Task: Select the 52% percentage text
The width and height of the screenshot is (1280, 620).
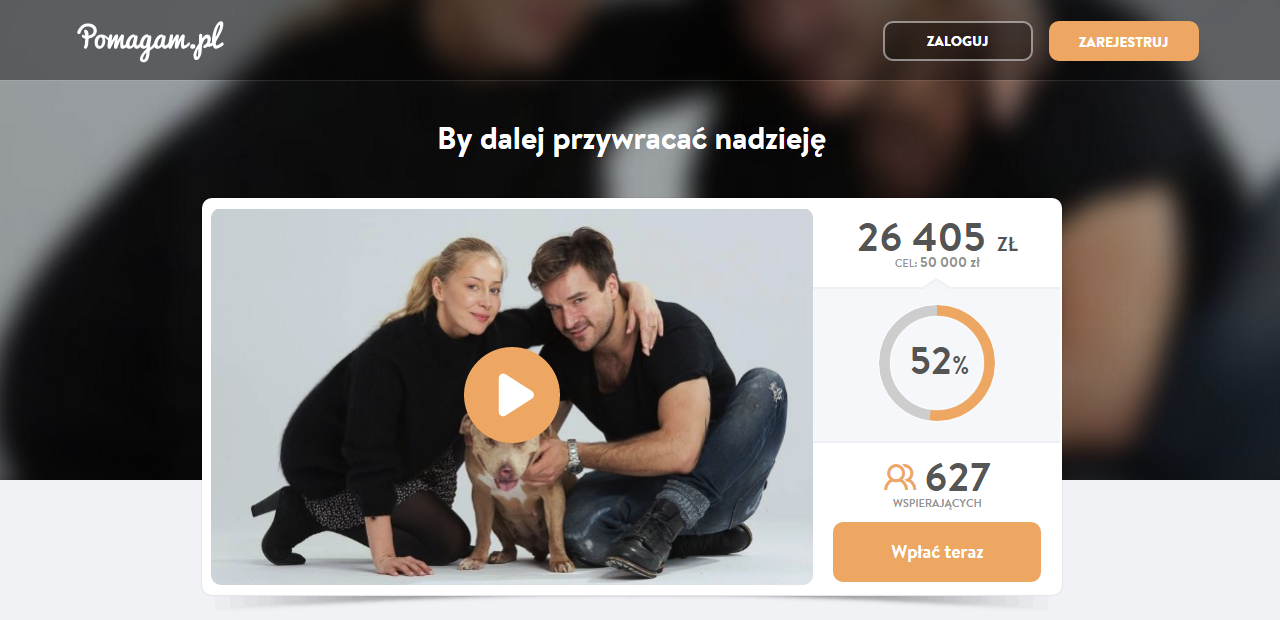Action: tap(939, 362)
